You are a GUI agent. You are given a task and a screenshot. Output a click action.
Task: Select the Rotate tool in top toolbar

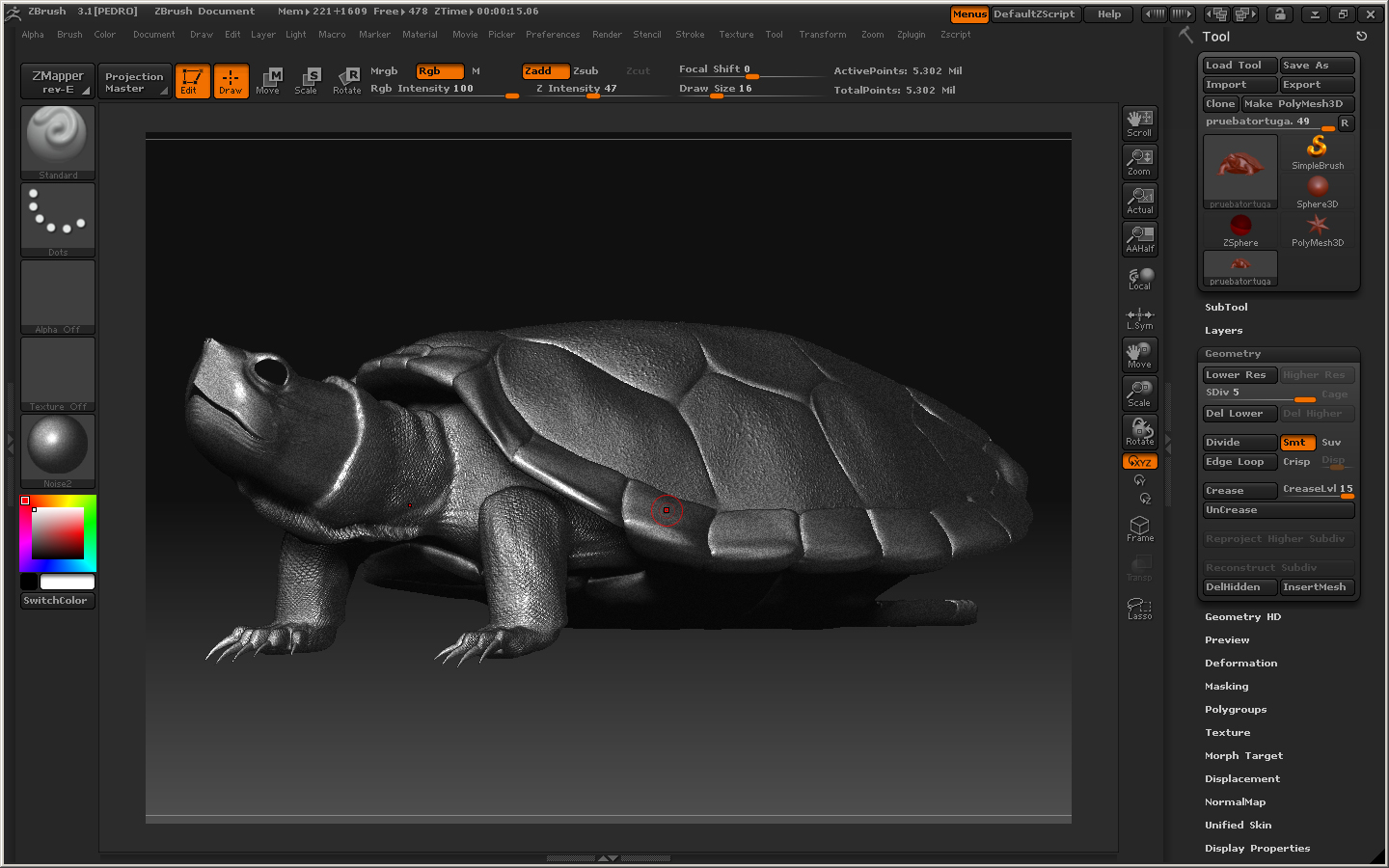(346, 81)
